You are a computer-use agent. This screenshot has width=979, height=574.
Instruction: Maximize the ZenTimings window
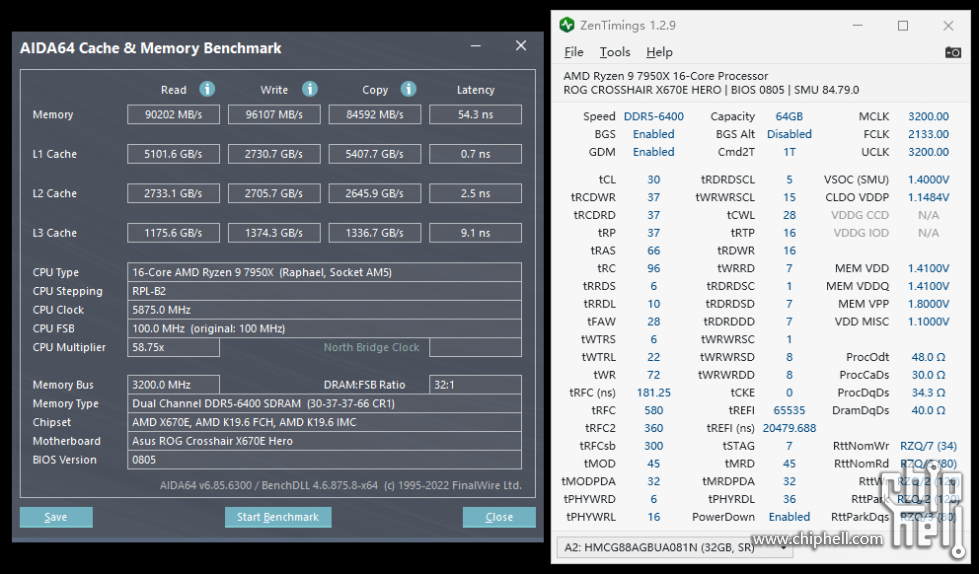(903, 26)
